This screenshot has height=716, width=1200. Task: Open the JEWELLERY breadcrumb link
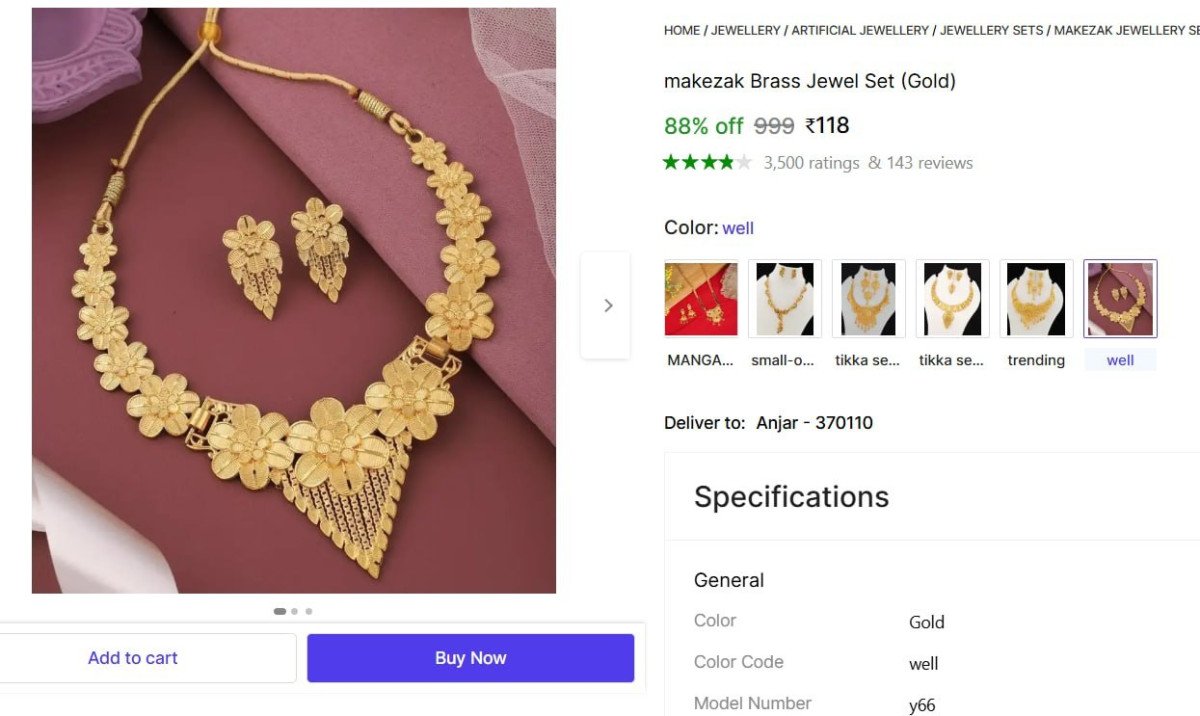pyautogui.click(x=746, y=31)
